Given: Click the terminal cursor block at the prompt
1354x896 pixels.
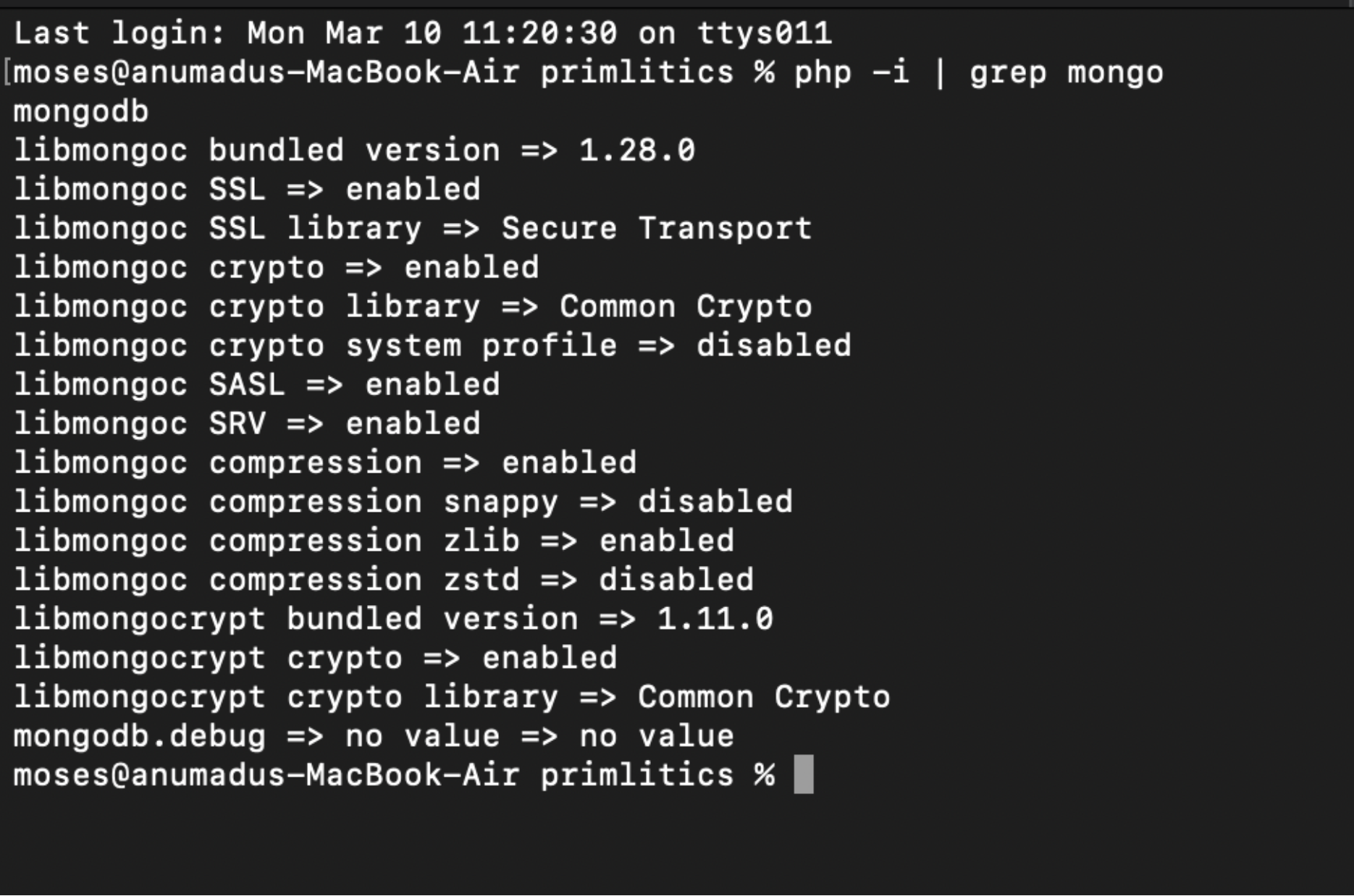Looking at the screenshot, I should (804, 774).
